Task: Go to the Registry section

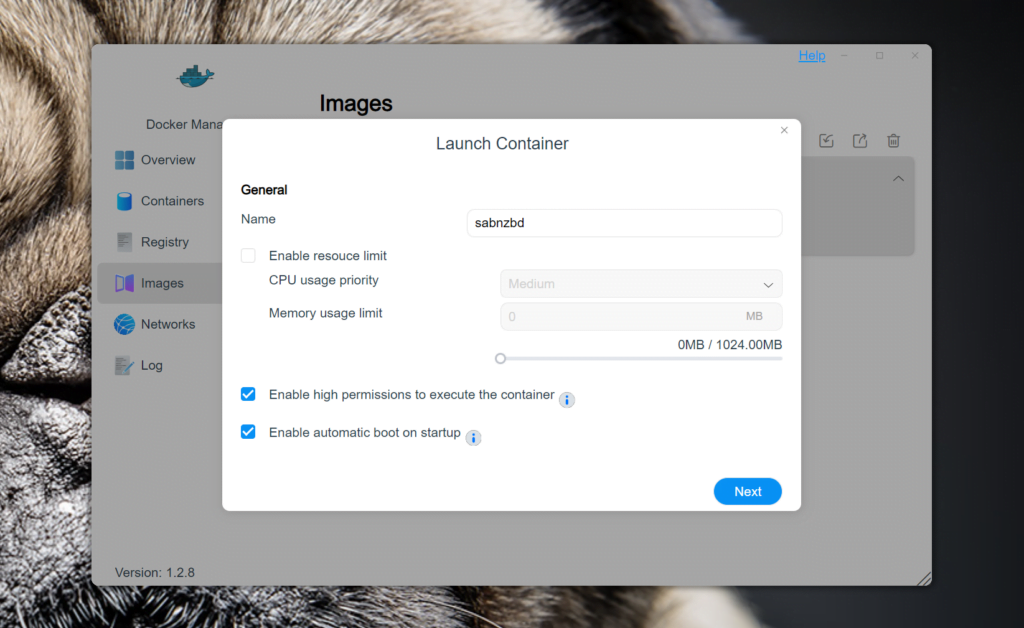Action: [x=165, y=242]
